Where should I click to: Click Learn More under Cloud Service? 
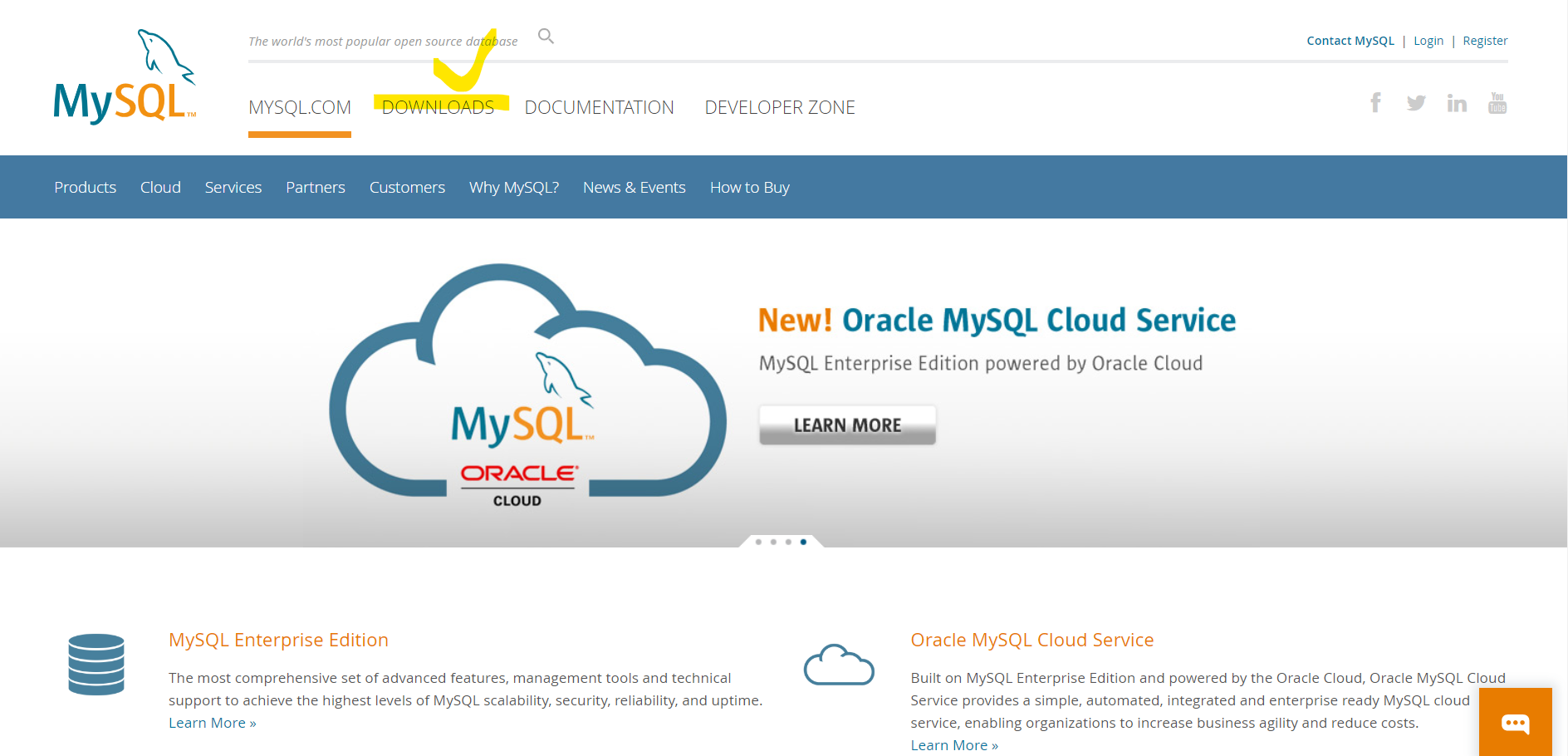pyautogui.click(x=954, y=745)
